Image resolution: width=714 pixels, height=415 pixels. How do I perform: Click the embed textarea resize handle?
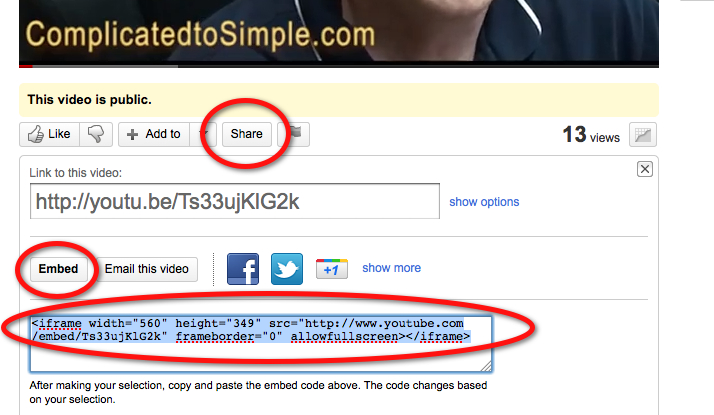click(x=486, y=366)
